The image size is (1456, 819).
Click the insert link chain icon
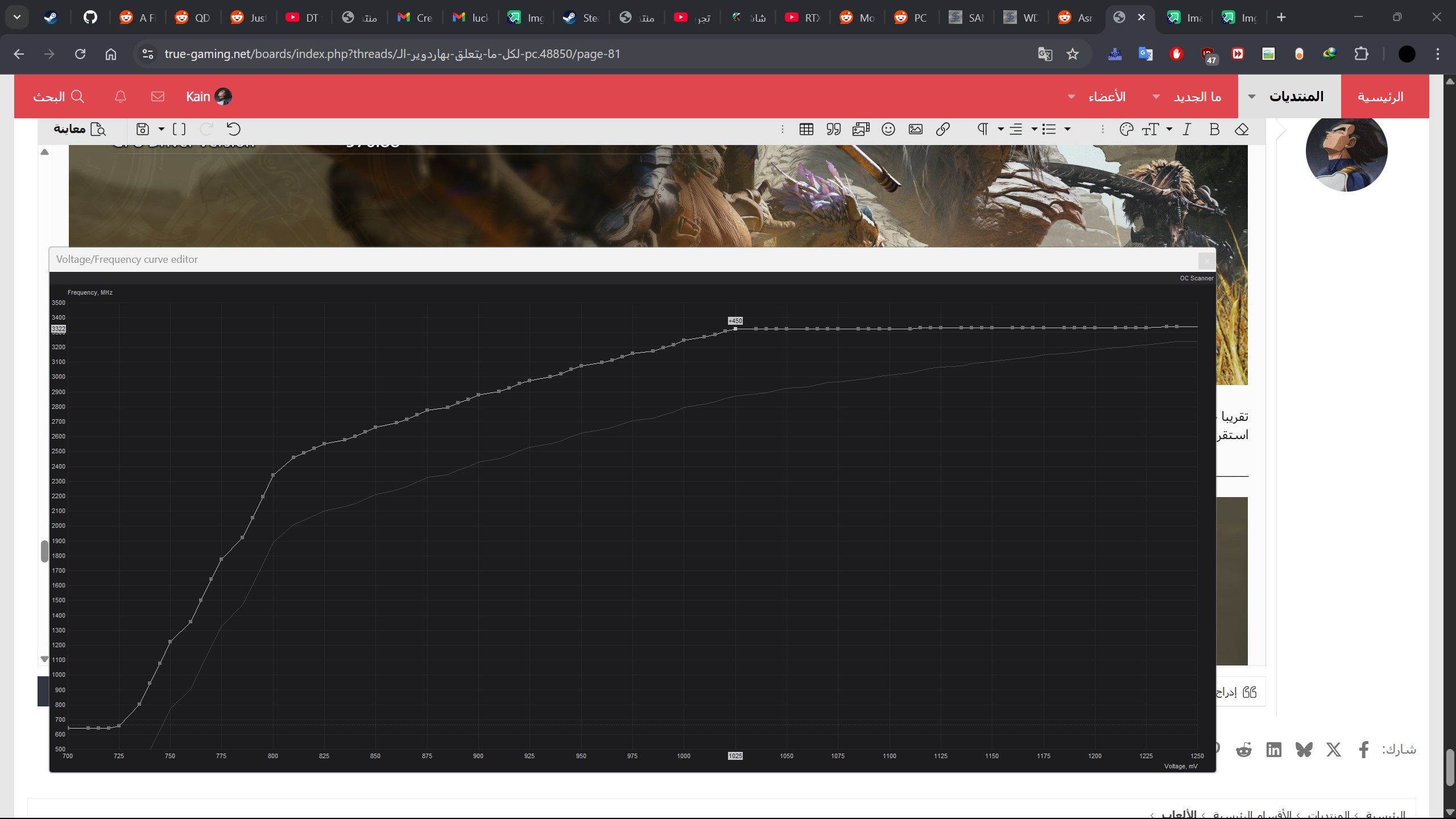(943, 130)
